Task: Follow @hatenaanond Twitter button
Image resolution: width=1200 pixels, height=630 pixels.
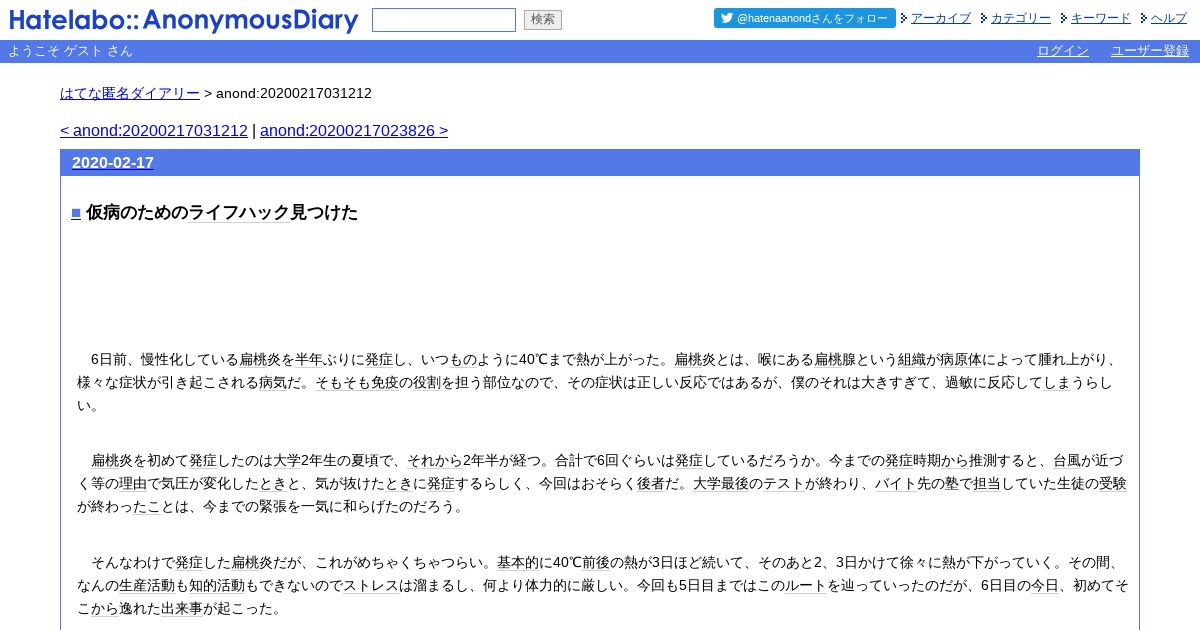Action: 805,18
